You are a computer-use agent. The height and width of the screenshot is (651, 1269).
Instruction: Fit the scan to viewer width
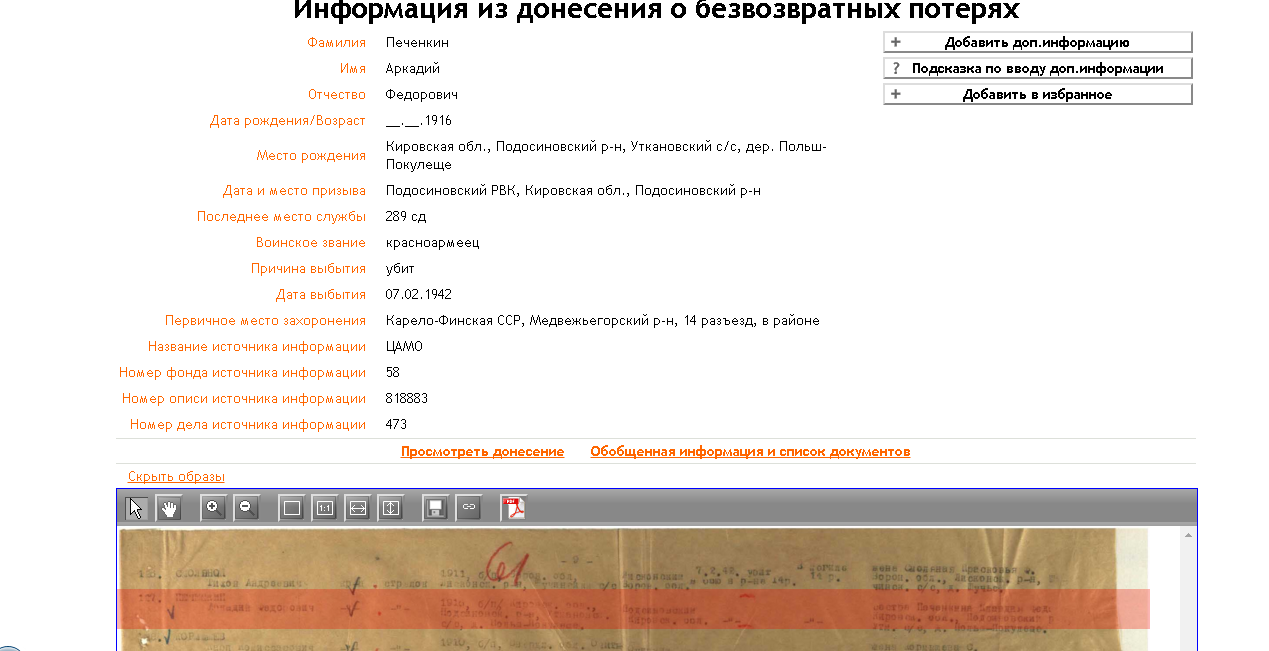click(357, 508)
